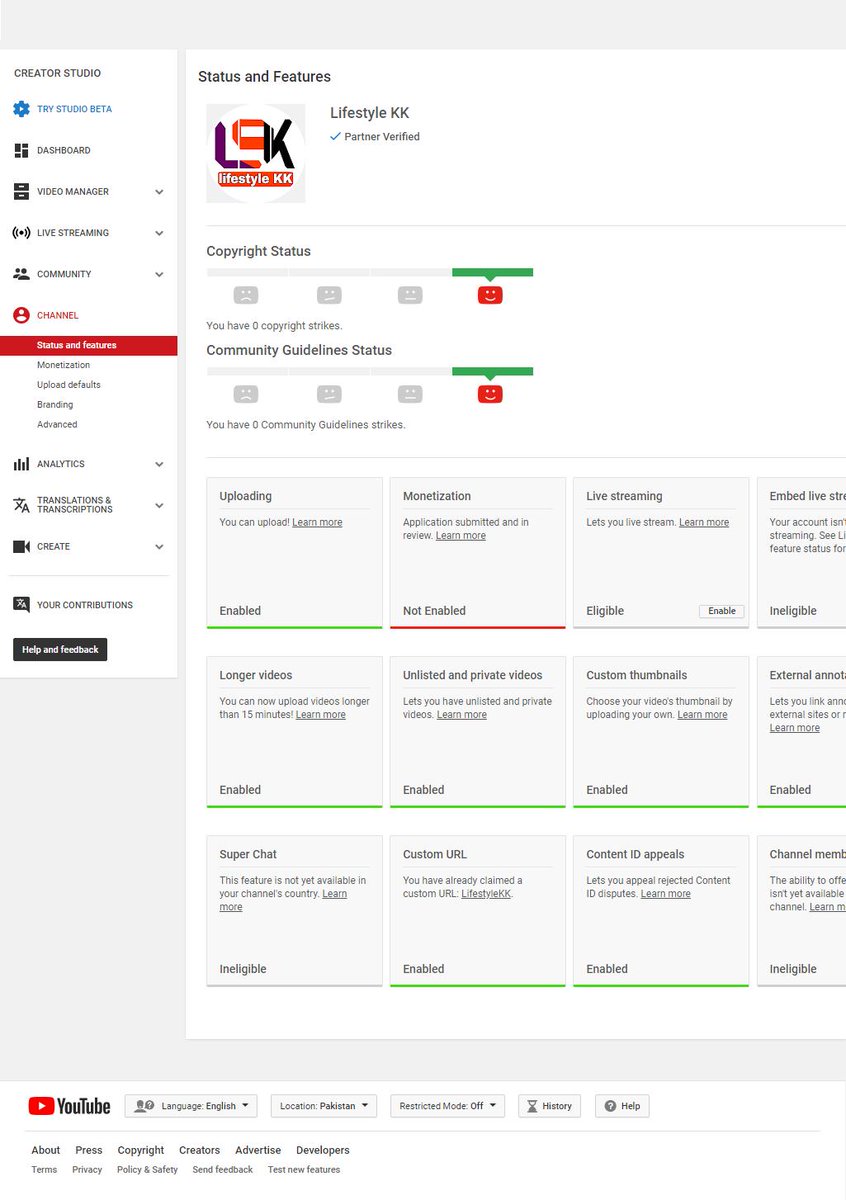
Task: Click the language person icon in footer
Action: pos(144,1106)
